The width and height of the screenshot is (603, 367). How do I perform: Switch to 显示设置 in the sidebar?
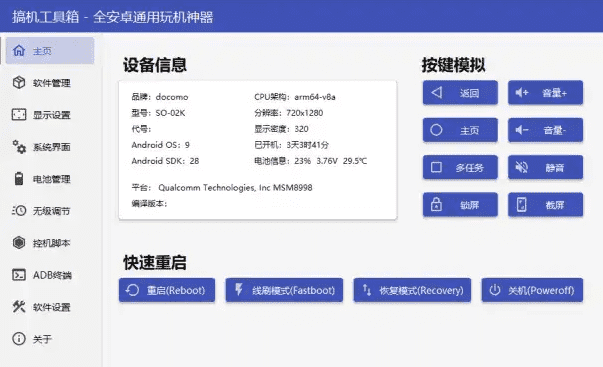pos(50,115)
